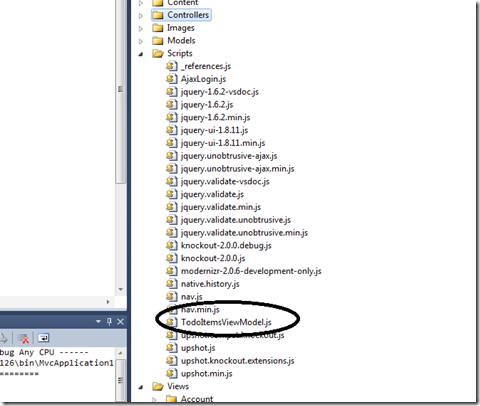Click the pin icon on Output panel
The height and width of the screenshot is (406, 480).
click(109, 322)
